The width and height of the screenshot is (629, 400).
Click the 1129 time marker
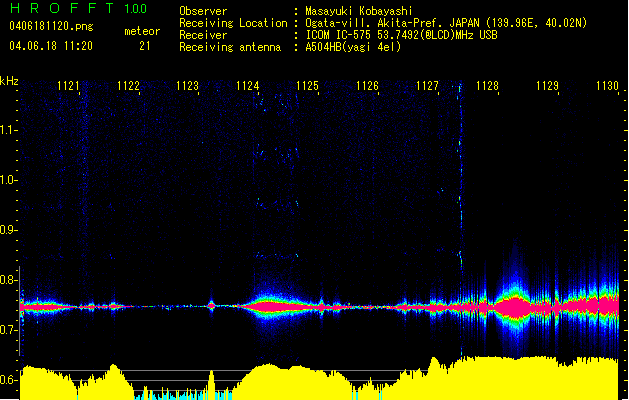[548, 85]
